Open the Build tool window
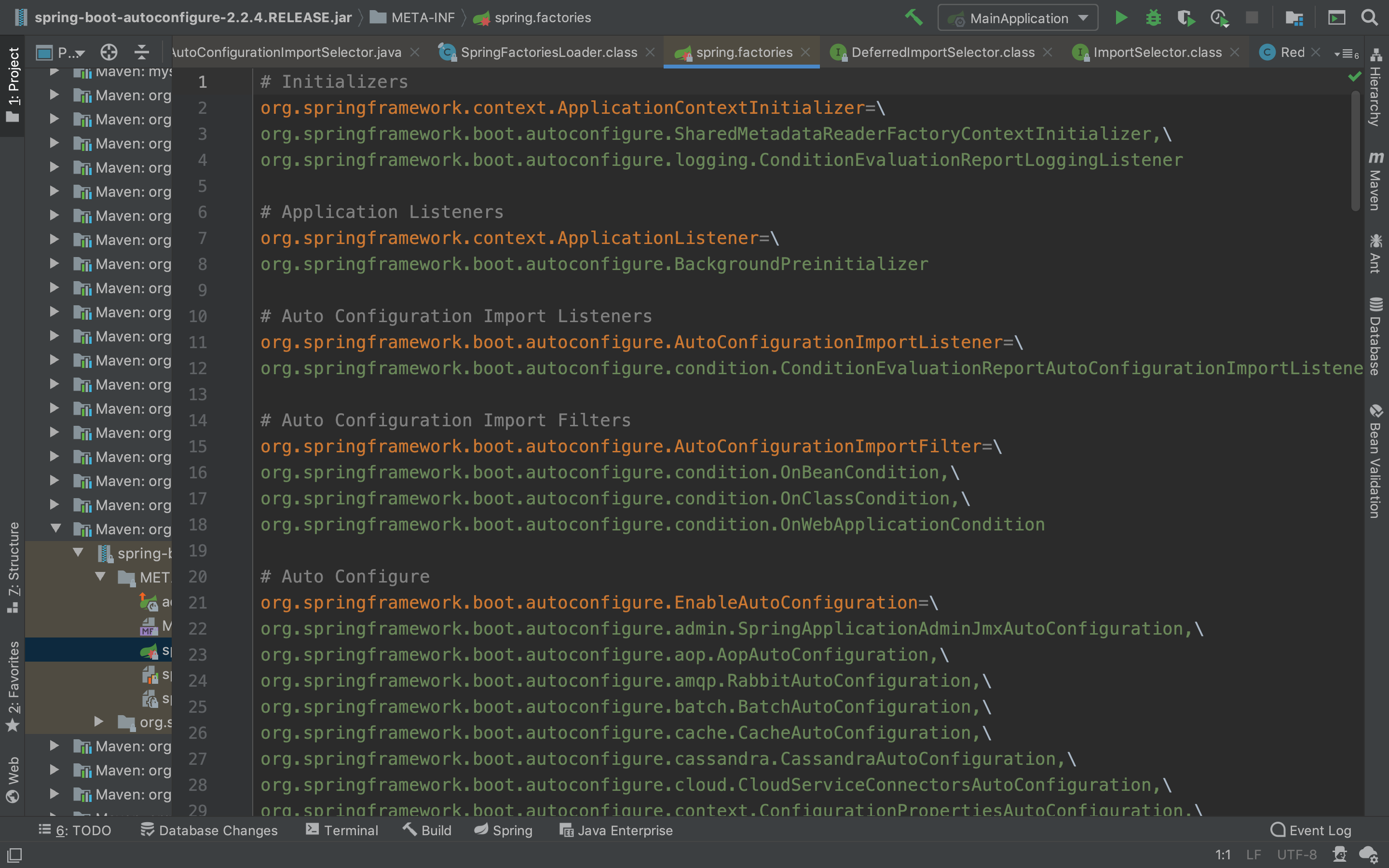The image size is (1389, 868). click(x=428, y=830)
